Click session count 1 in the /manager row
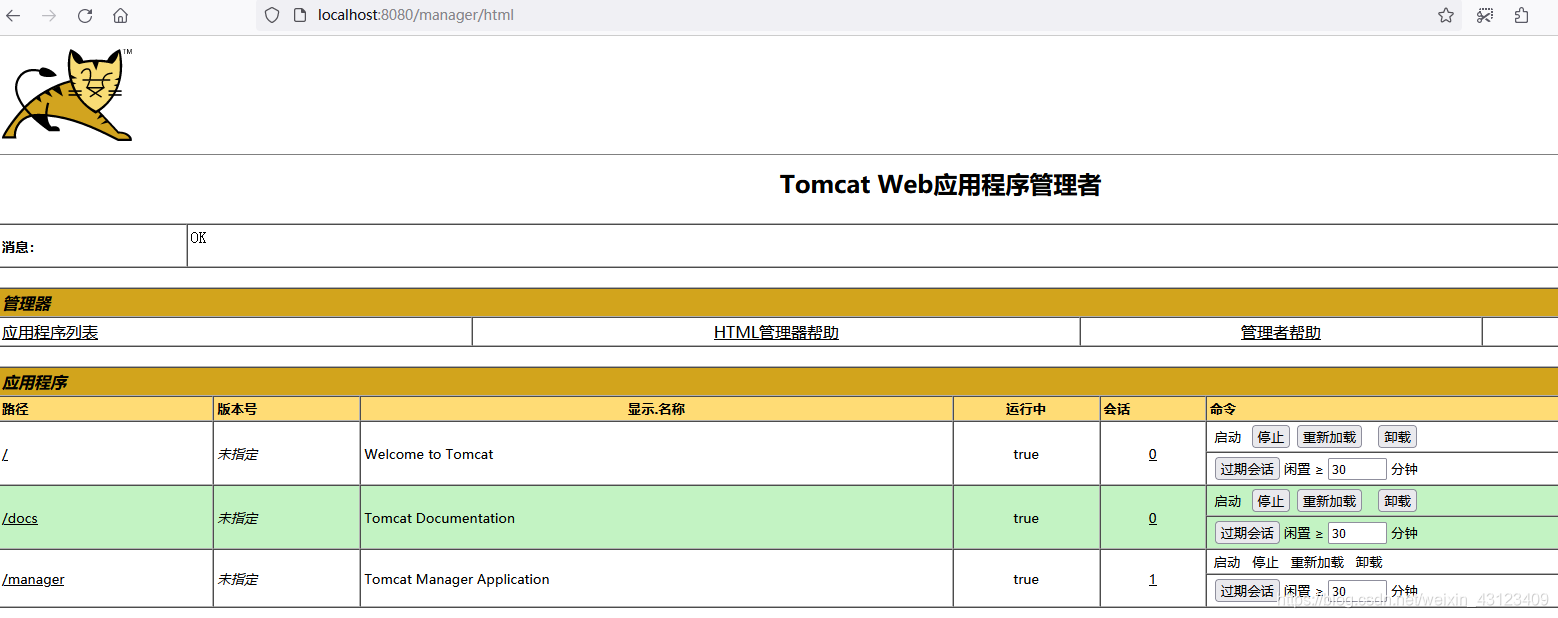1558x618 pixels. [x=1153, y=579]
